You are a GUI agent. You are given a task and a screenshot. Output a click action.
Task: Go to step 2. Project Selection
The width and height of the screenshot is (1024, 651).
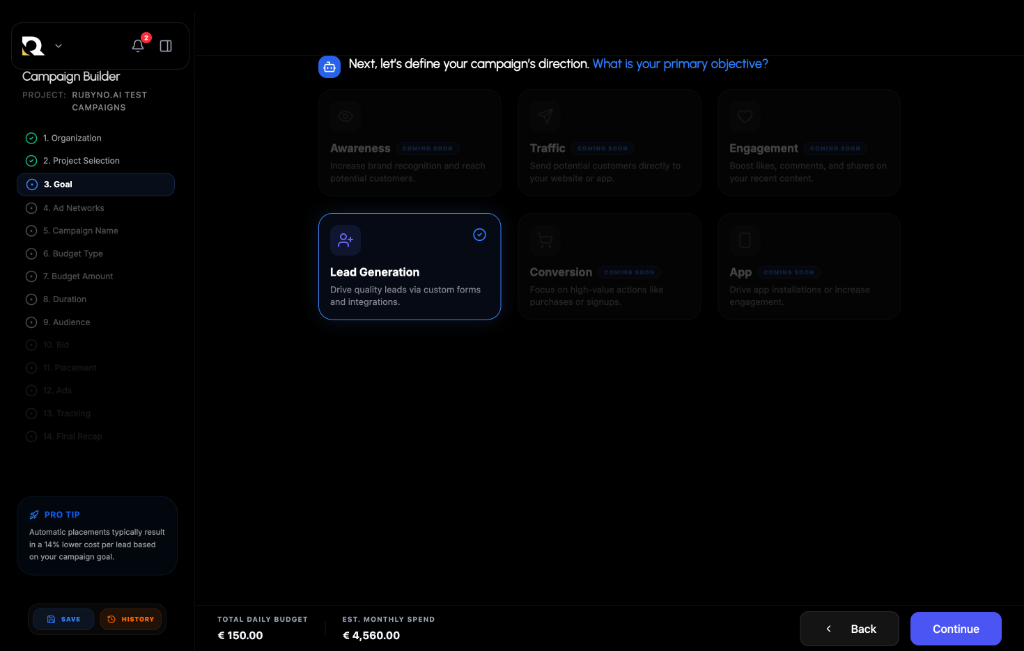pos(96,161)
